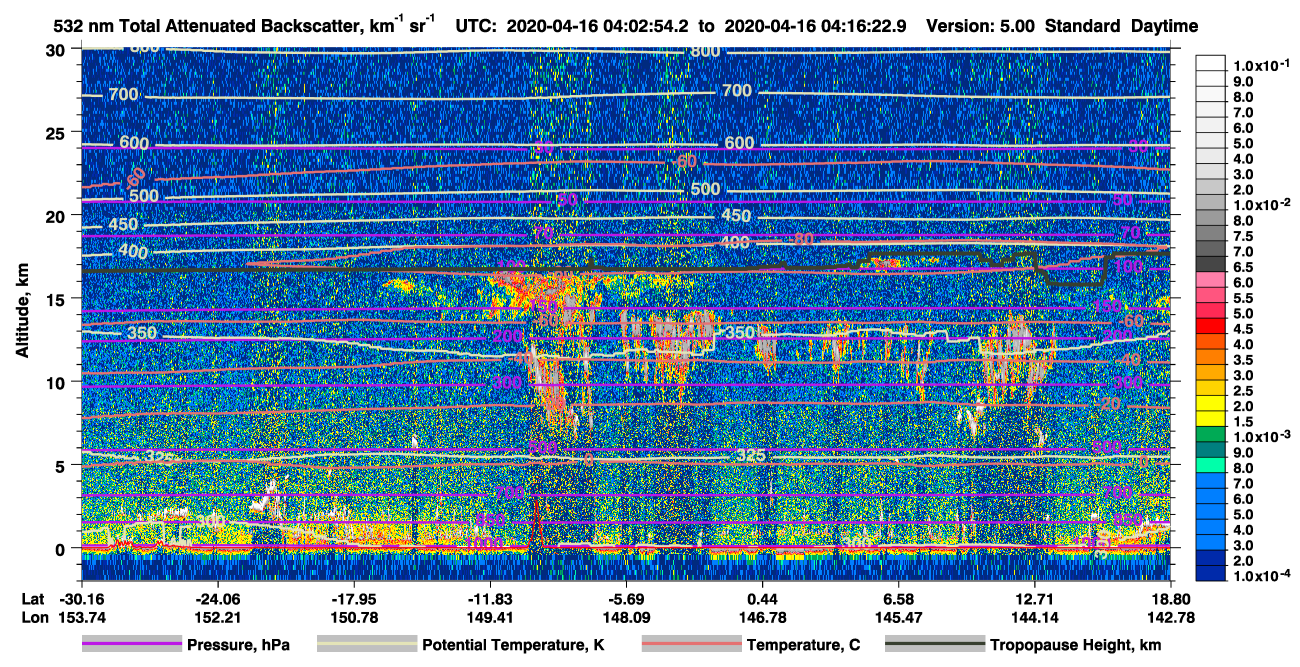
Task: Click the latitude value '-17.95'
Action: click(x=353, y=598)
